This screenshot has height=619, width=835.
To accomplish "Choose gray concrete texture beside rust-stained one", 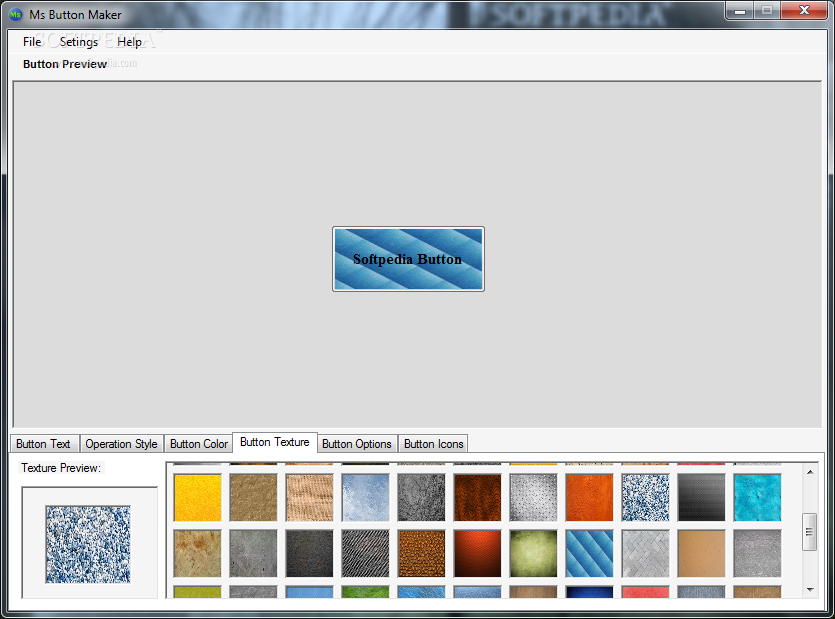I will [x=253, y=553].
